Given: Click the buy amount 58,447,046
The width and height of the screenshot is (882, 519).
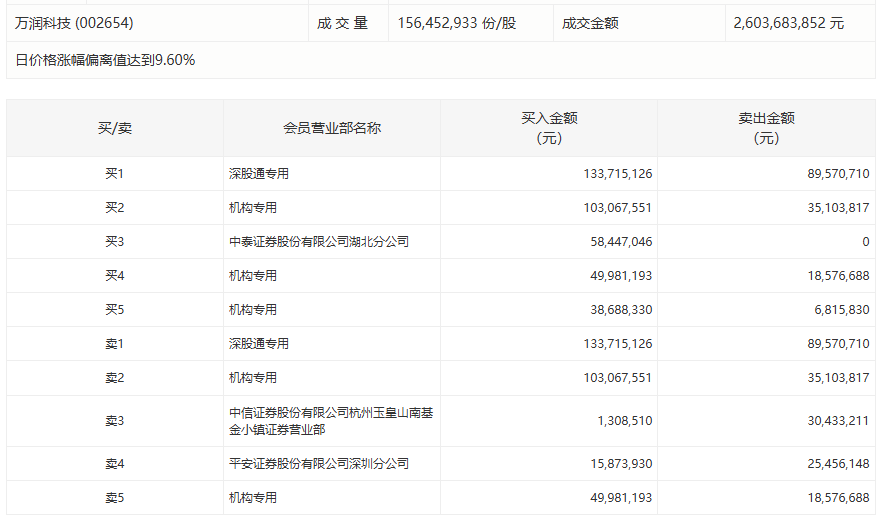Looking at the screenshot, I should coord(617,242).
